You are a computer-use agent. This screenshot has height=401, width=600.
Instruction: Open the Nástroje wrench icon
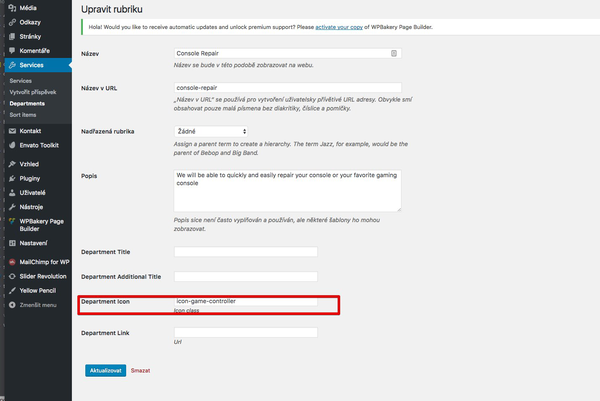[x=12, y=207]
